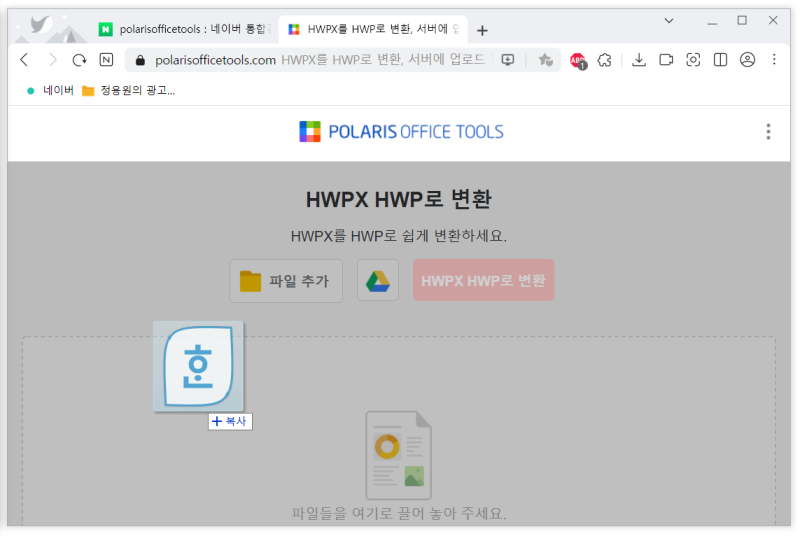Click the Google Drive upload button
Viewport: 800px width, 536px height.
tap(378, 280)
